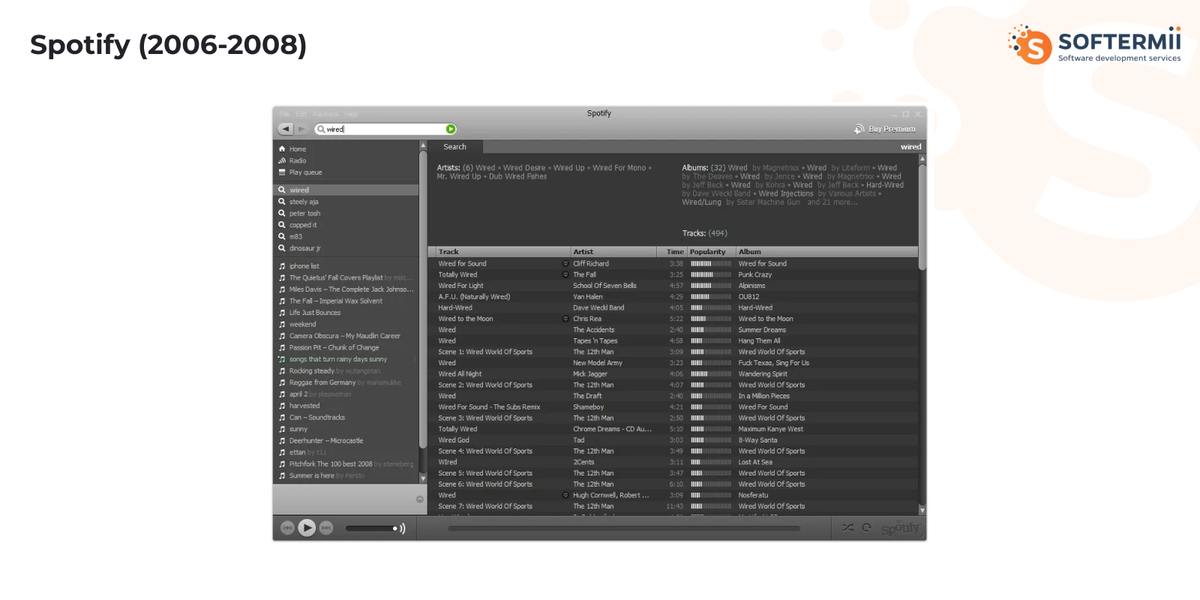Select the Search tab

click(455, 147)
